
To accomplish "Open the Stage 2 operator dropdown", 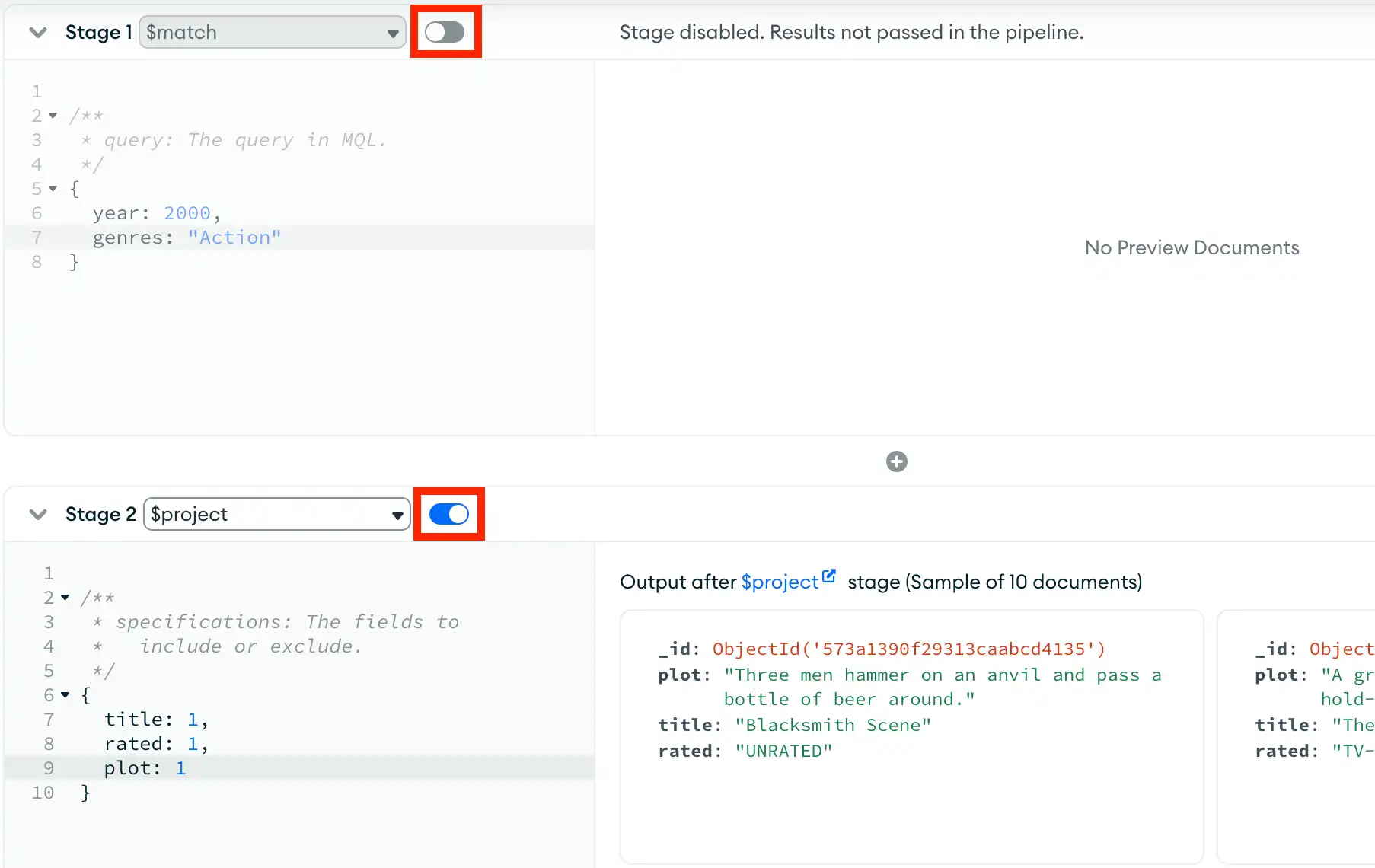I will pos(276,514).
